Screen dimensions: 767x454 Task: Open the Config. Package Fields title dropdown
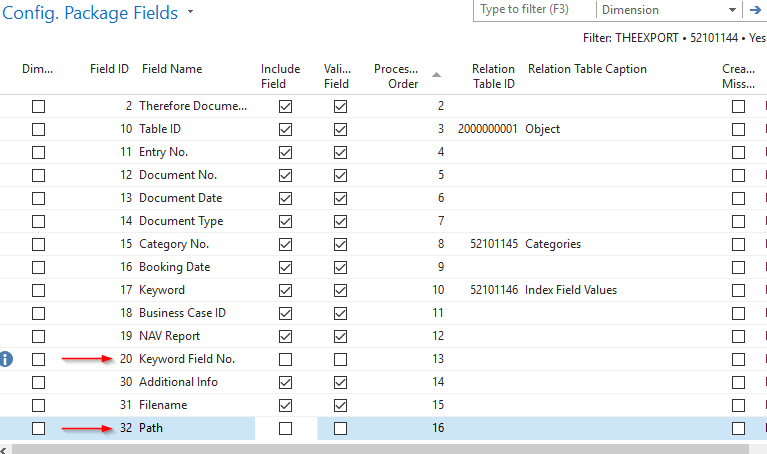point(191,13)
